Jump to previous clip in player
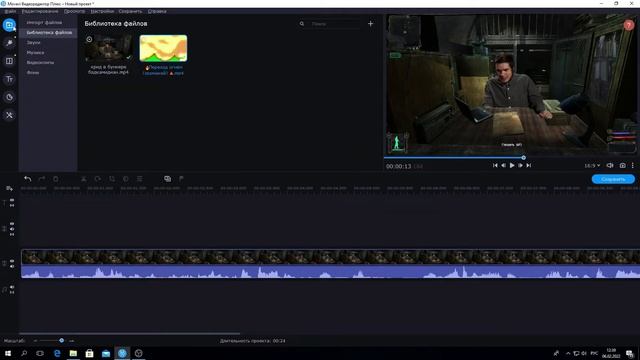Screen dimensions: 640x360 point(495,165)
